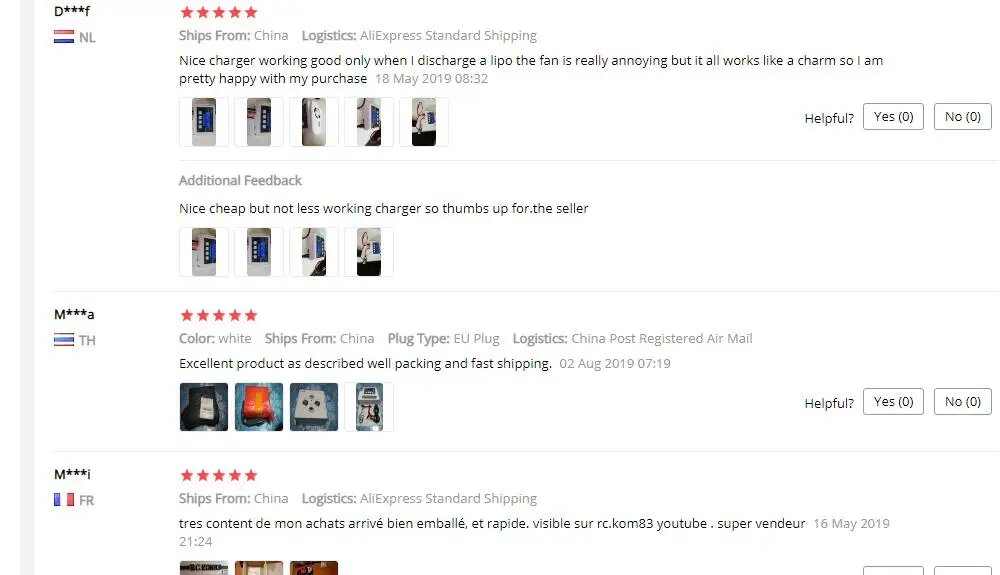
Task: Click the star rating on M***i's review
Action: [219, 475]
